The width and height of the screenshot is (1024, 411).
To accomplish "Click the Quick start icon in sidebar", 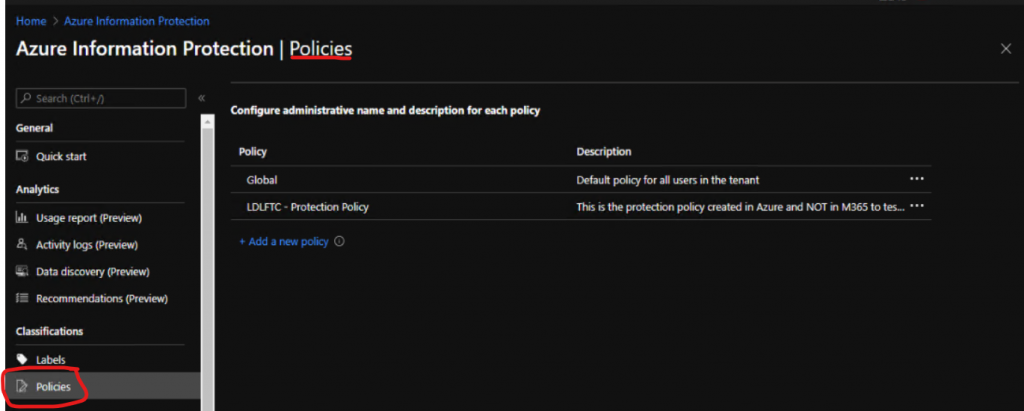I will 22,157.
